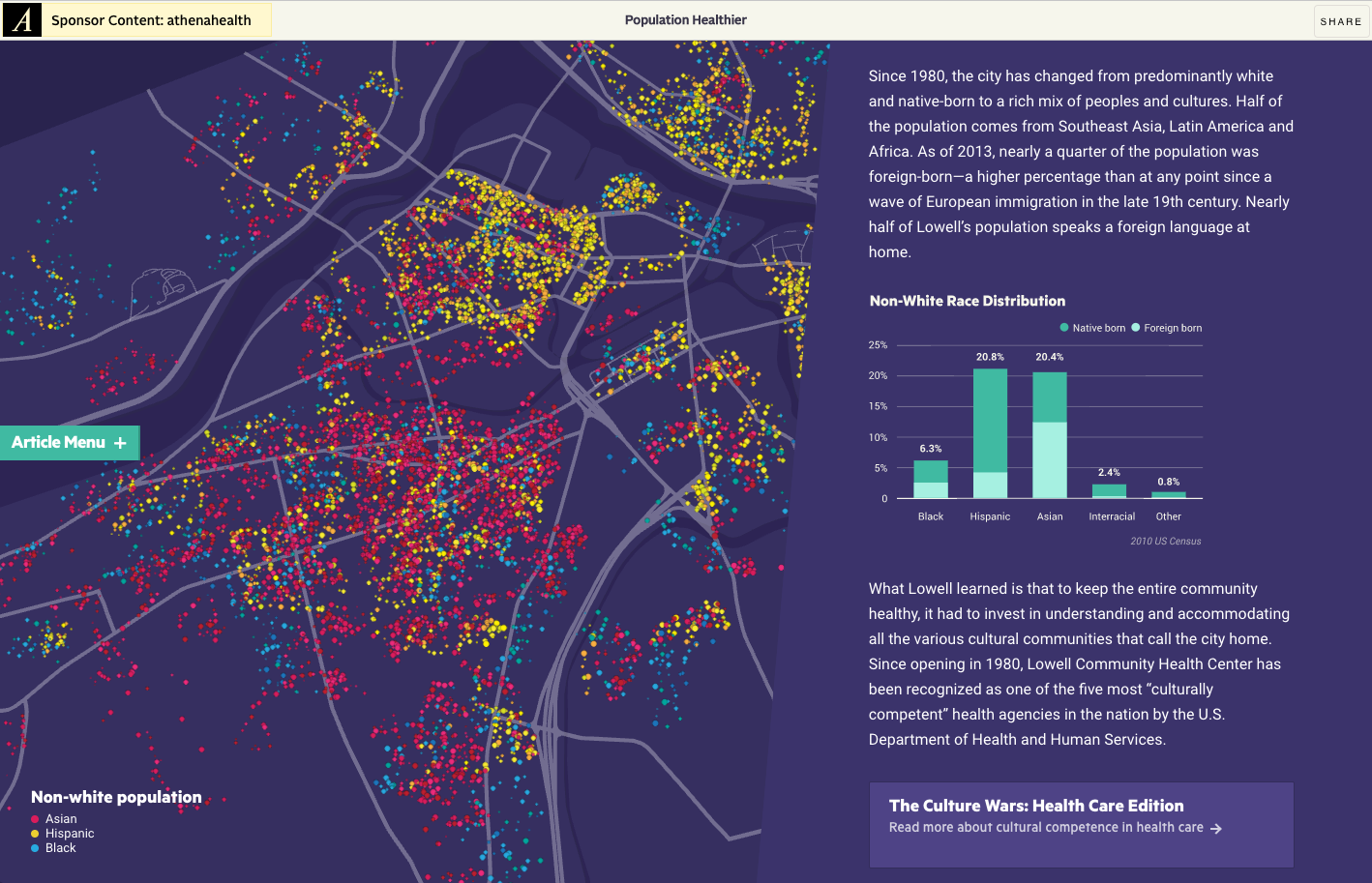Click the Interracial 2.4% chart bar

1109,490
